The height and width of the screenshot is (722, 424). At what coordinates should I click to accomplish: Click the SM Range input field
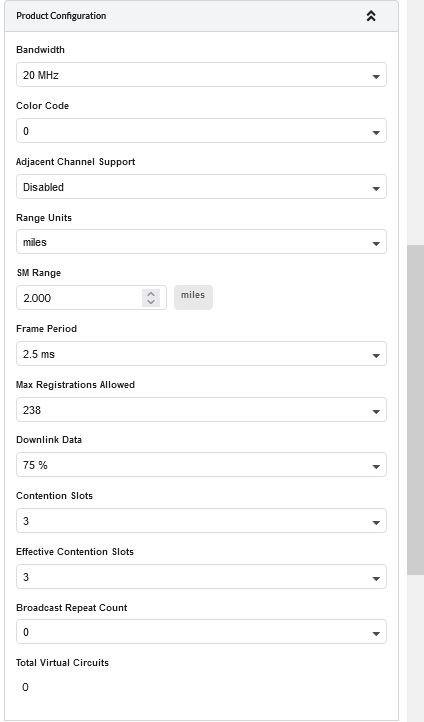pyautogui.click(x=91, y=298)
